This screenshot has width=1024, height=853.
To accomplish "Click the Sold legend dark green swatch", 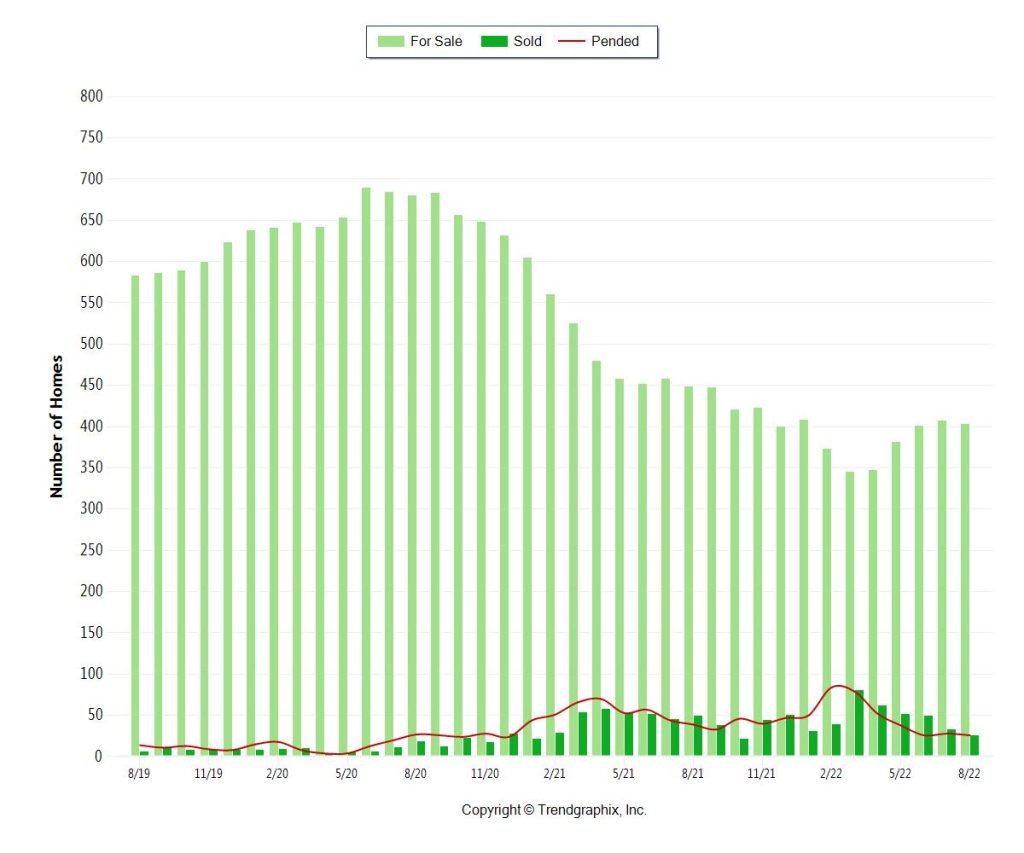I will tap(494, 41).
